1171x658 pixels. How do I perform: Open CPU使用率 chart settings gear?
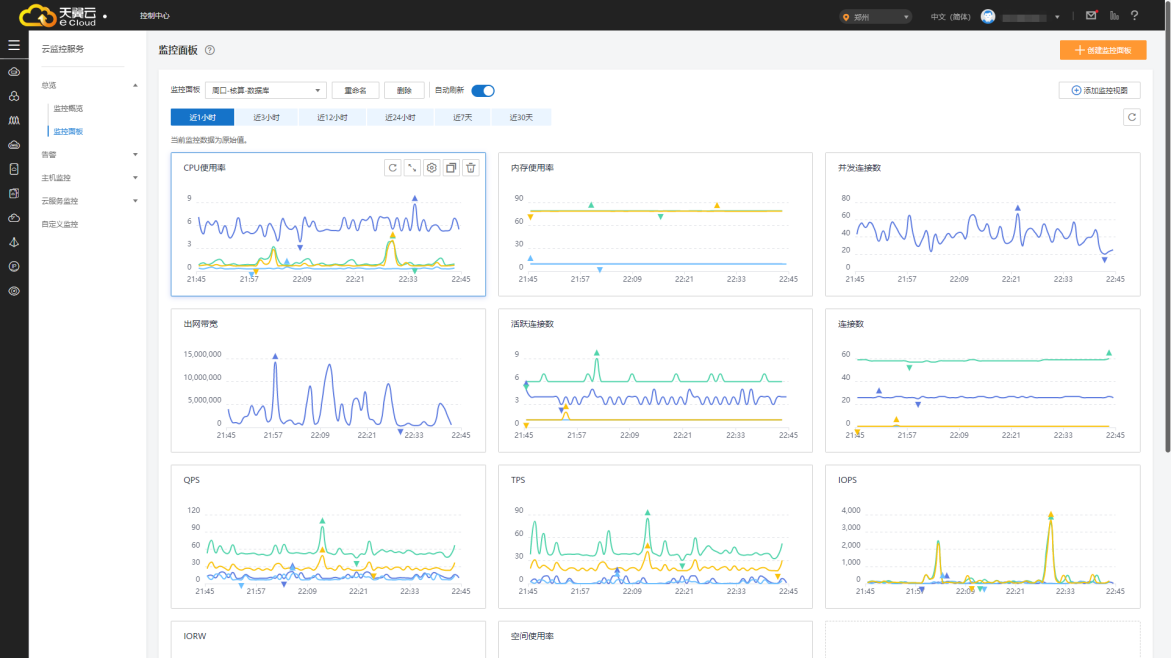[x=432, y=168]
